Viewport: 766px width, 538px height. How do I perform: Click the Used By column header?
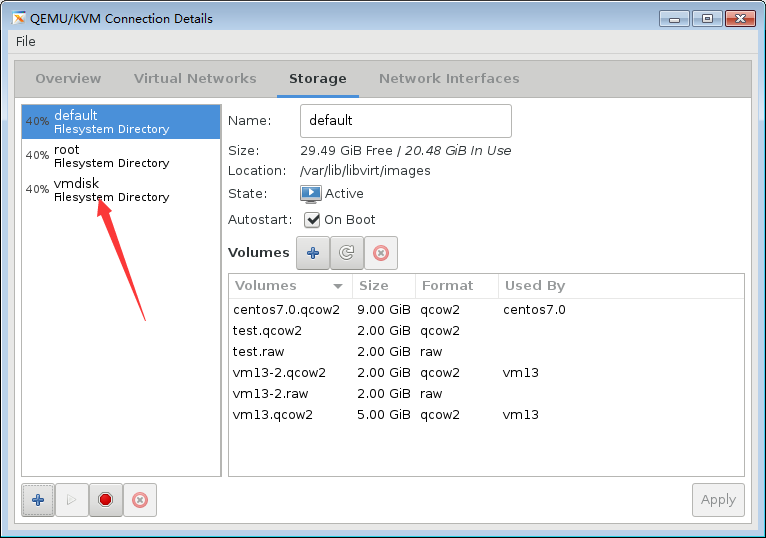click(621, 286)
